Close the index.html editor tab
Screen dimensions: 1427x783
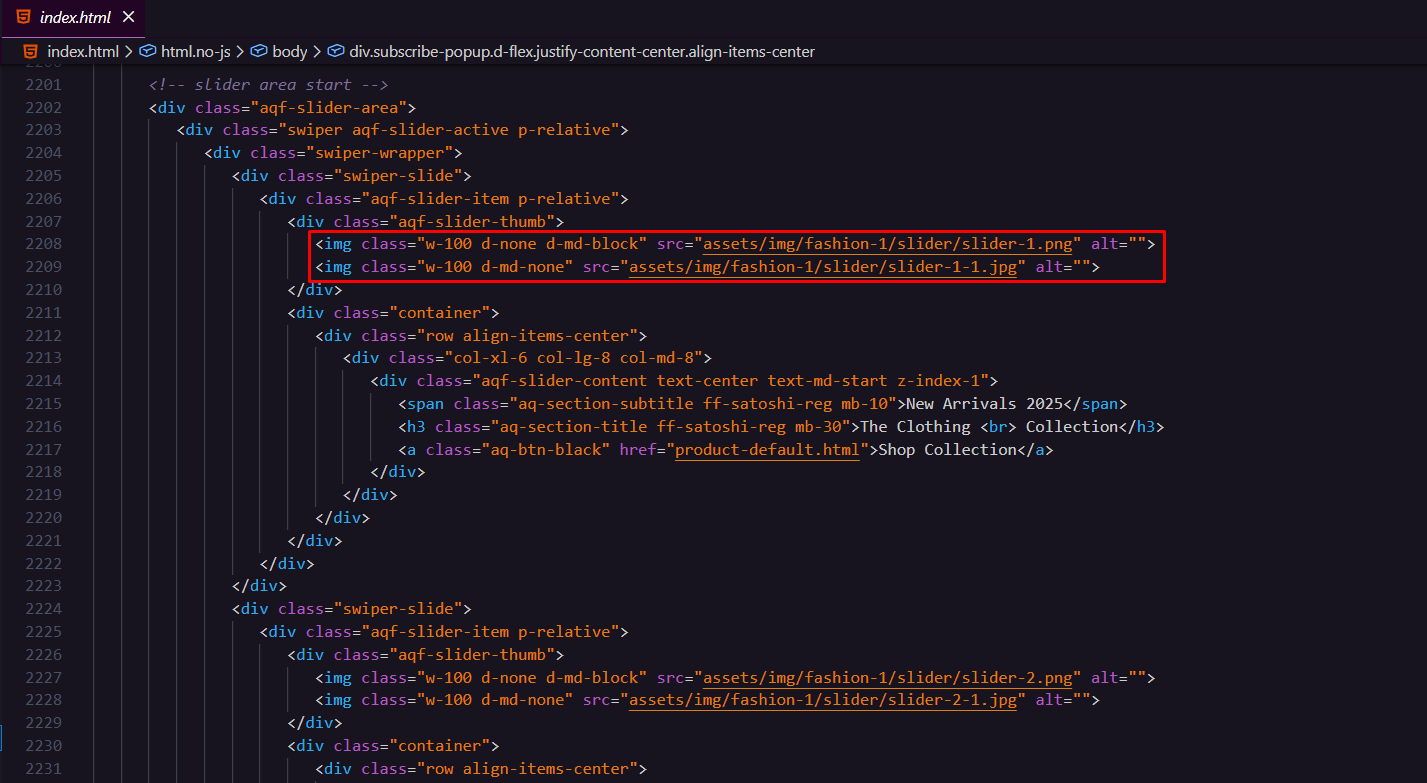pyautogui.click(x=129, y=18)
